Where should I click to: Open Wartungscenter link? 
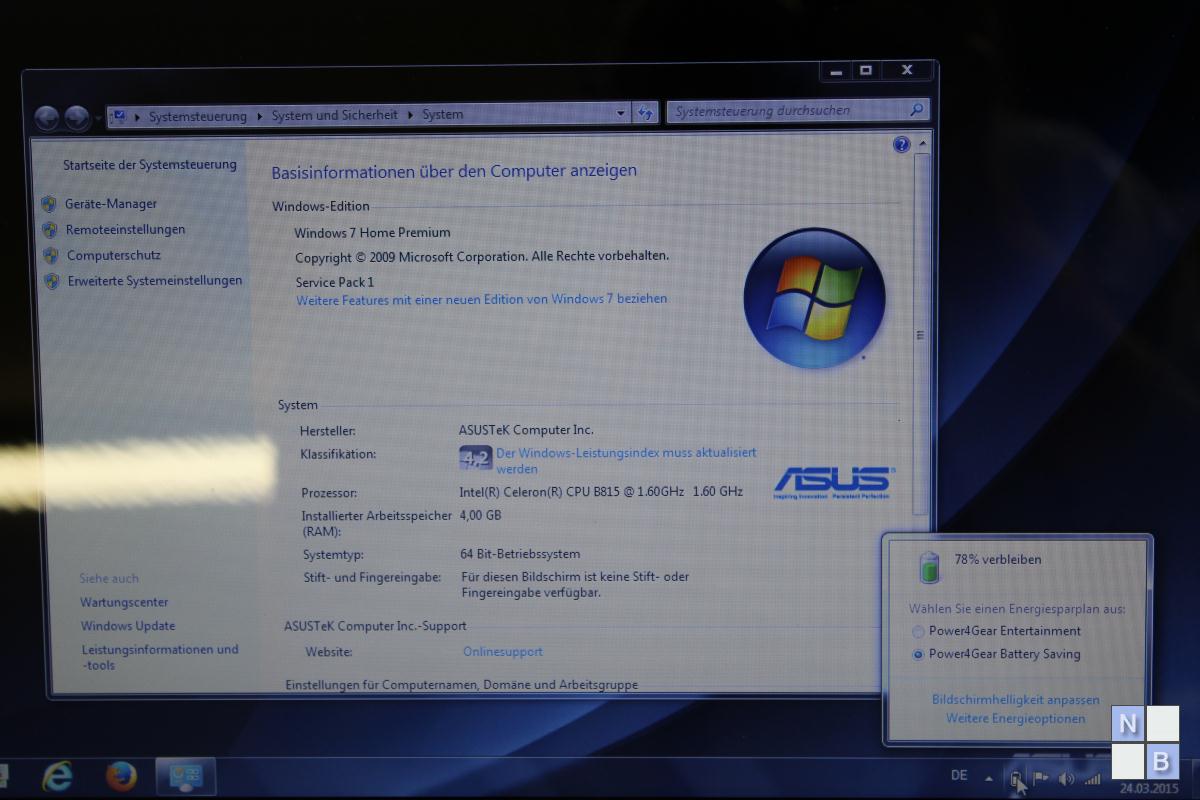click(x=124, y=603)
